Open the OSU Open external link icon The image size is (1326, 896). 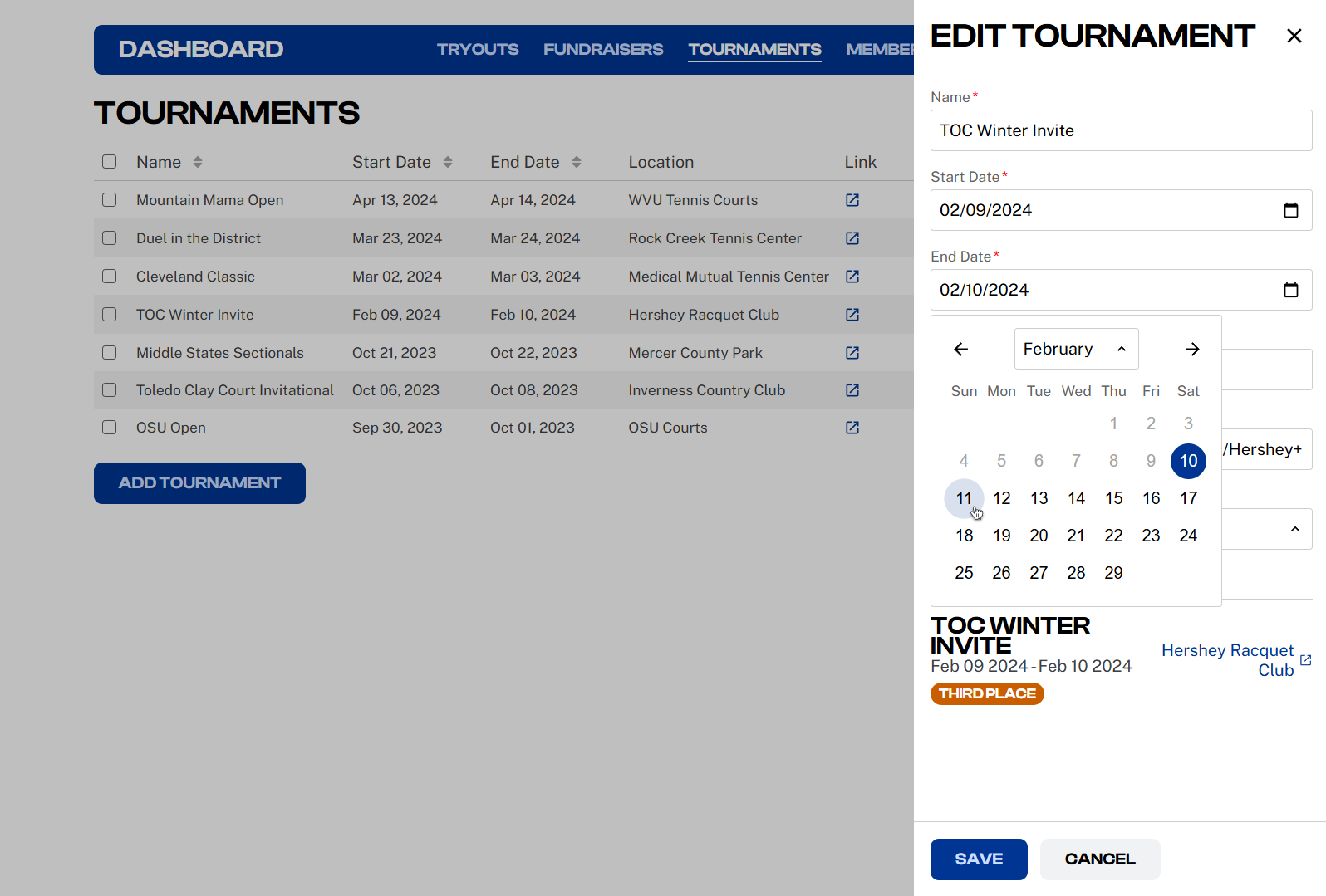tap(852, 428)
